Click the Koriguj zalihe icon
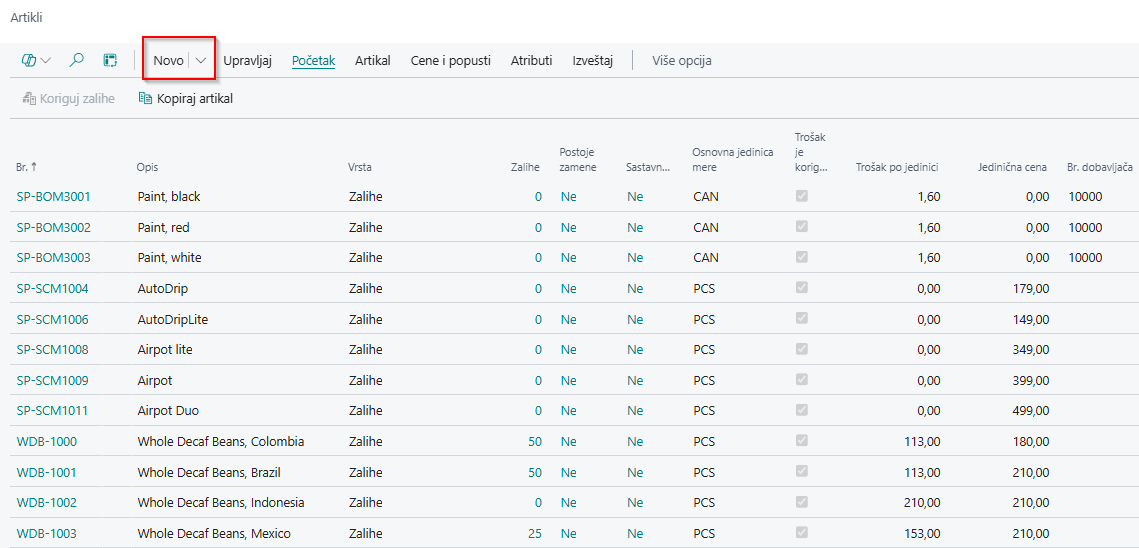This screenshot has height=548, width=1139. 28,99
